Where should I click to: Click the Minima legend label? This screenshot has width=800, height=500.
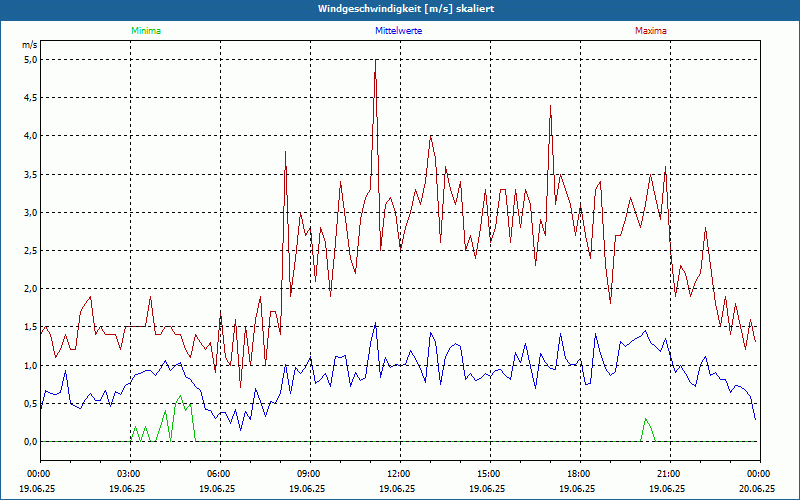(x=145, y=31)
